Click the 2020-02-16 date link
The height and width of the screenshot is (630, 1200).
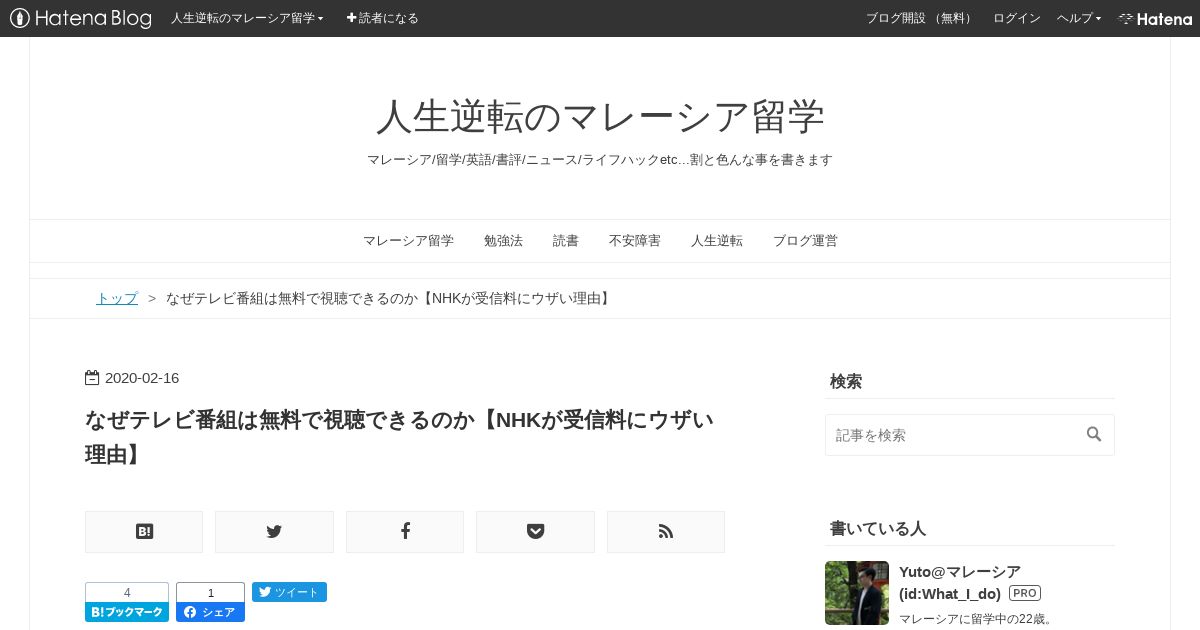[142, 378]
